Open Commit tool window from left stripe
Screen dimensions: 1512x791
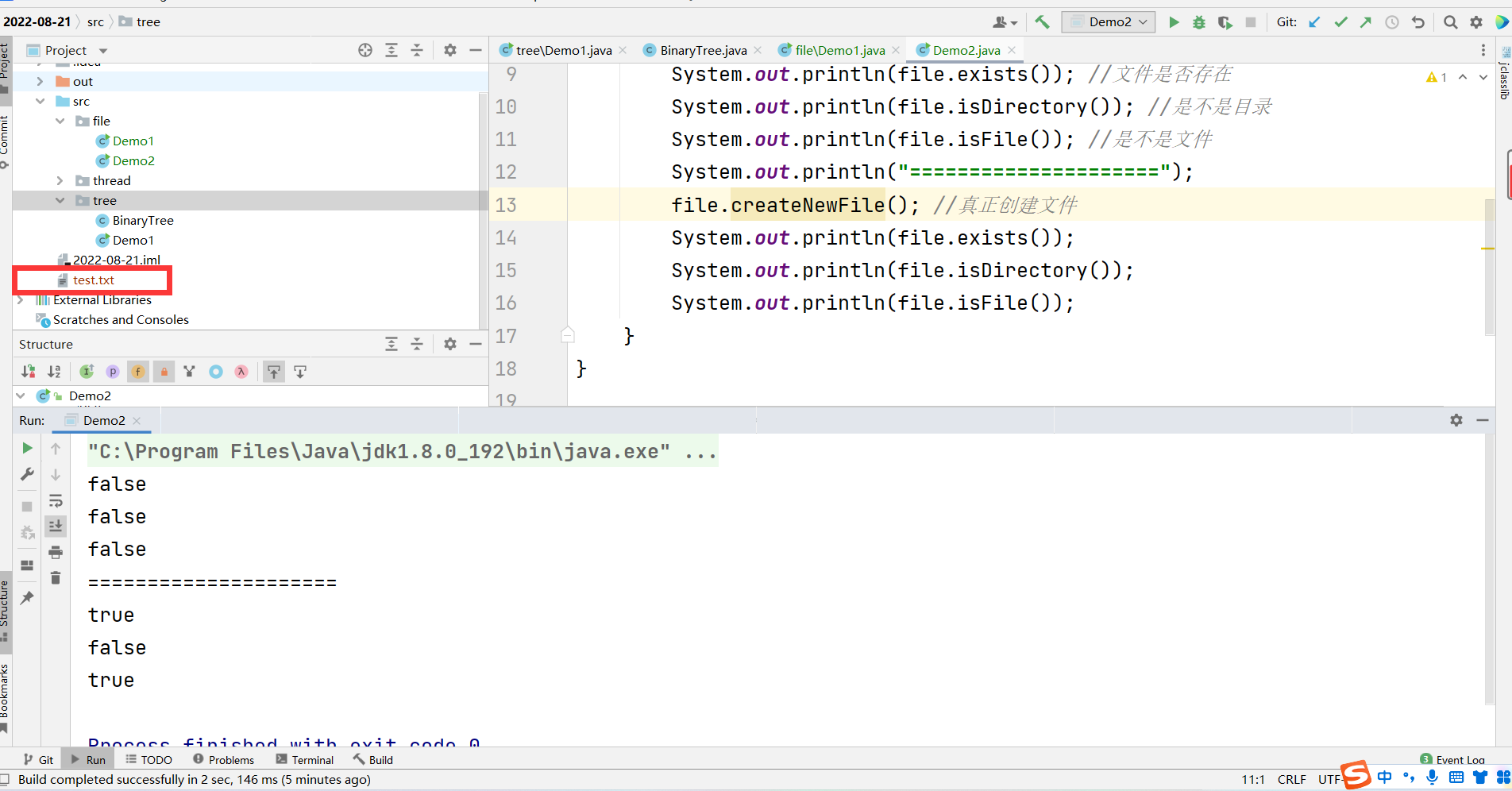pos(5,141)
